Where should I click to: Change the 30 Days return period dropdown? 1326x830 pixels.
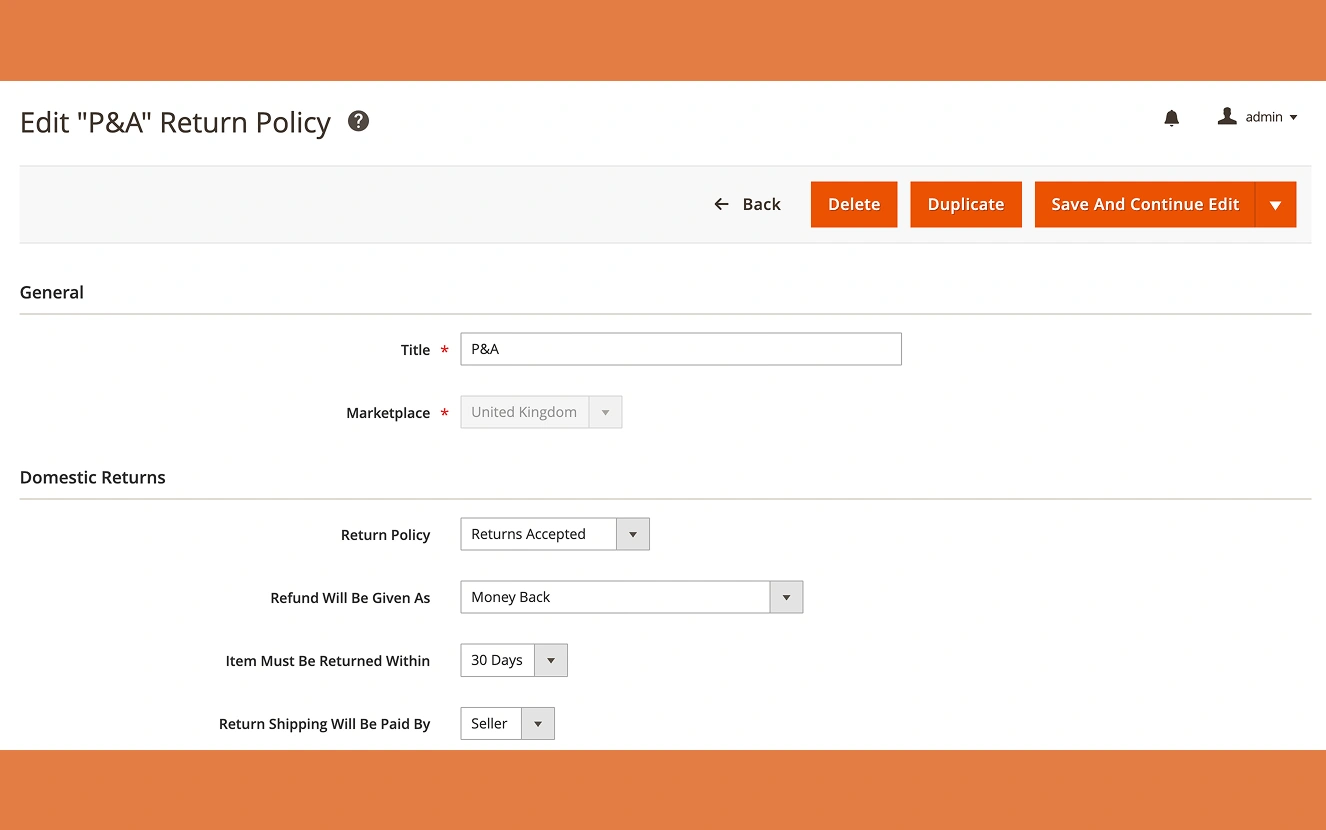514,660
